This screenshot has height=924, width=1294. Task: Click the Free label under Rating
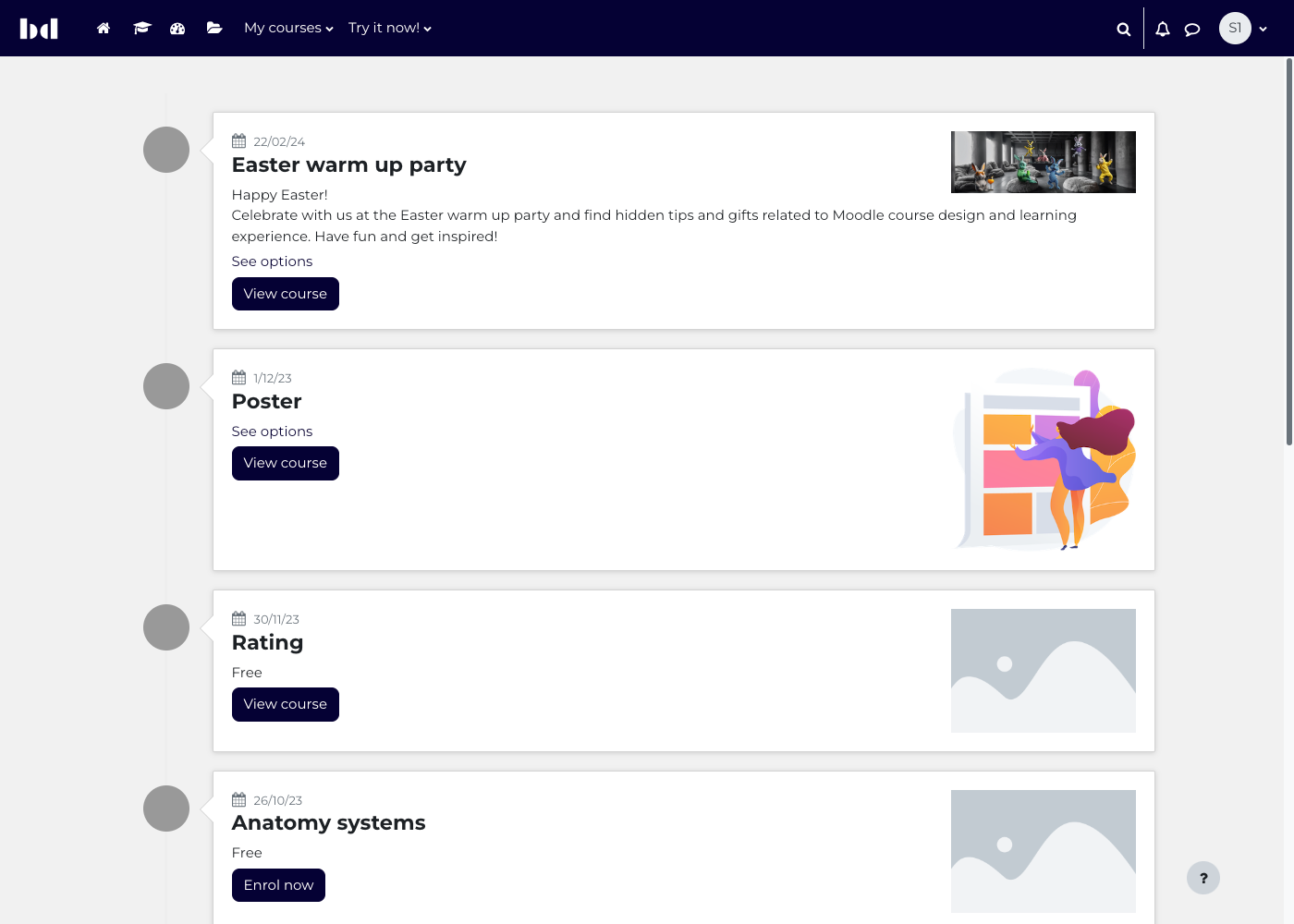pyautogui.click(x=247, y=673)
